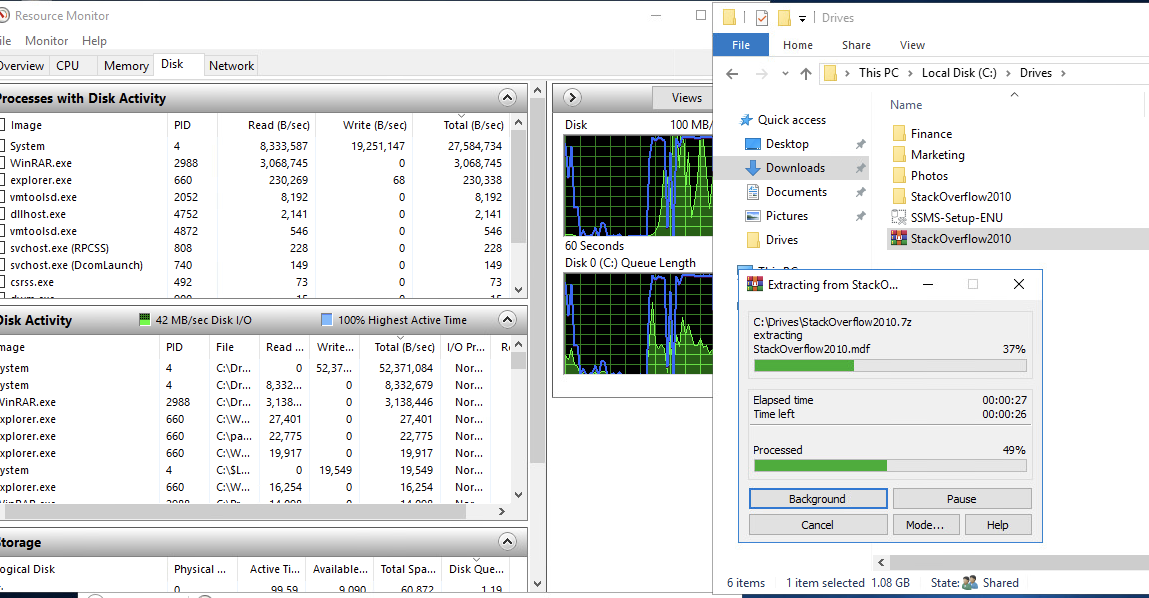Click the pin icon beside Pictures
Viewport: 1149px width, 598px height.
coord(860,216)
